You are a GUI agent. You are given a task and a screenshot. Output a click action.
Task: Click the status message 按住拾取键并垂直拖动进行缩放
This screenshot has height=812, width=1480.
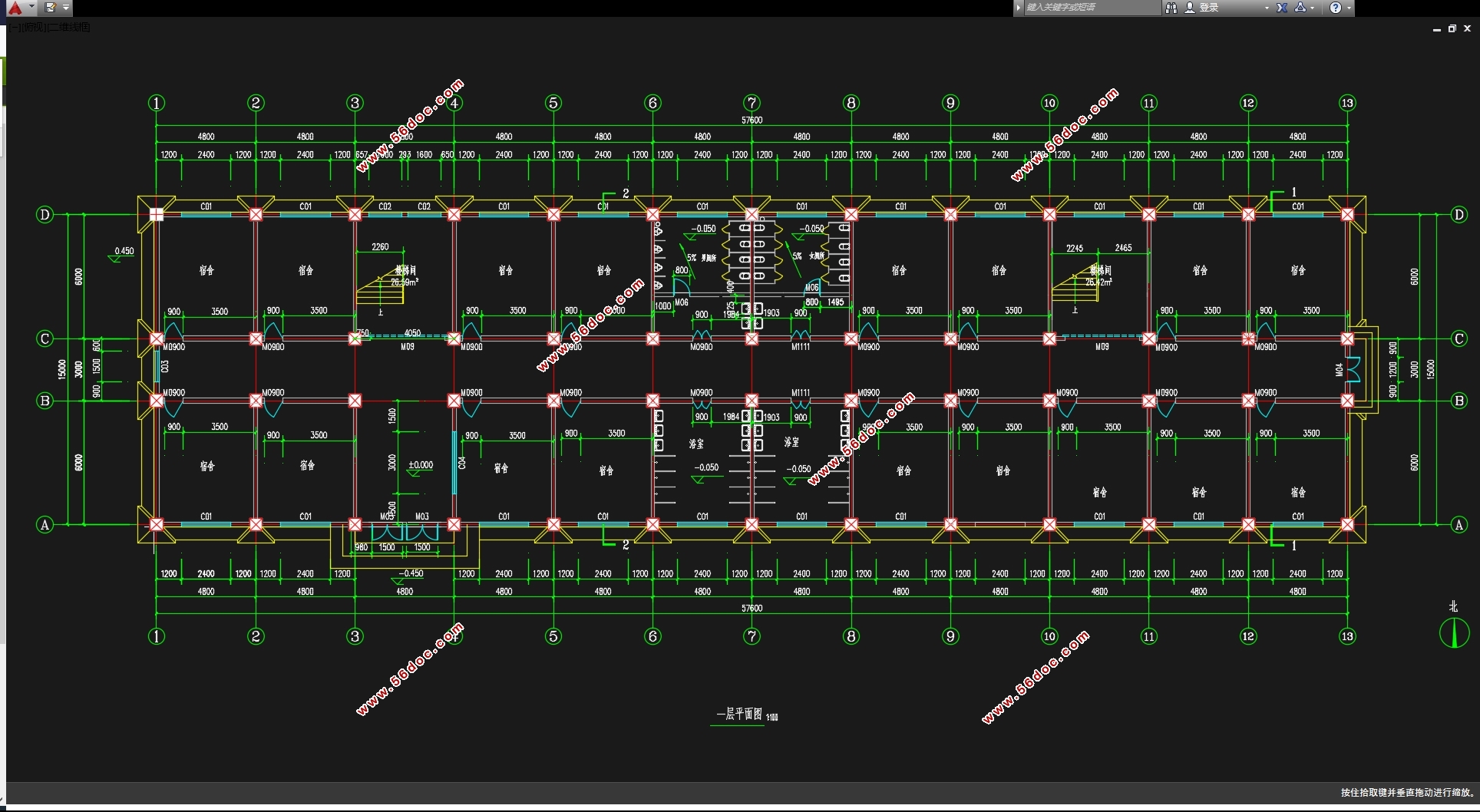[1407, 793]
